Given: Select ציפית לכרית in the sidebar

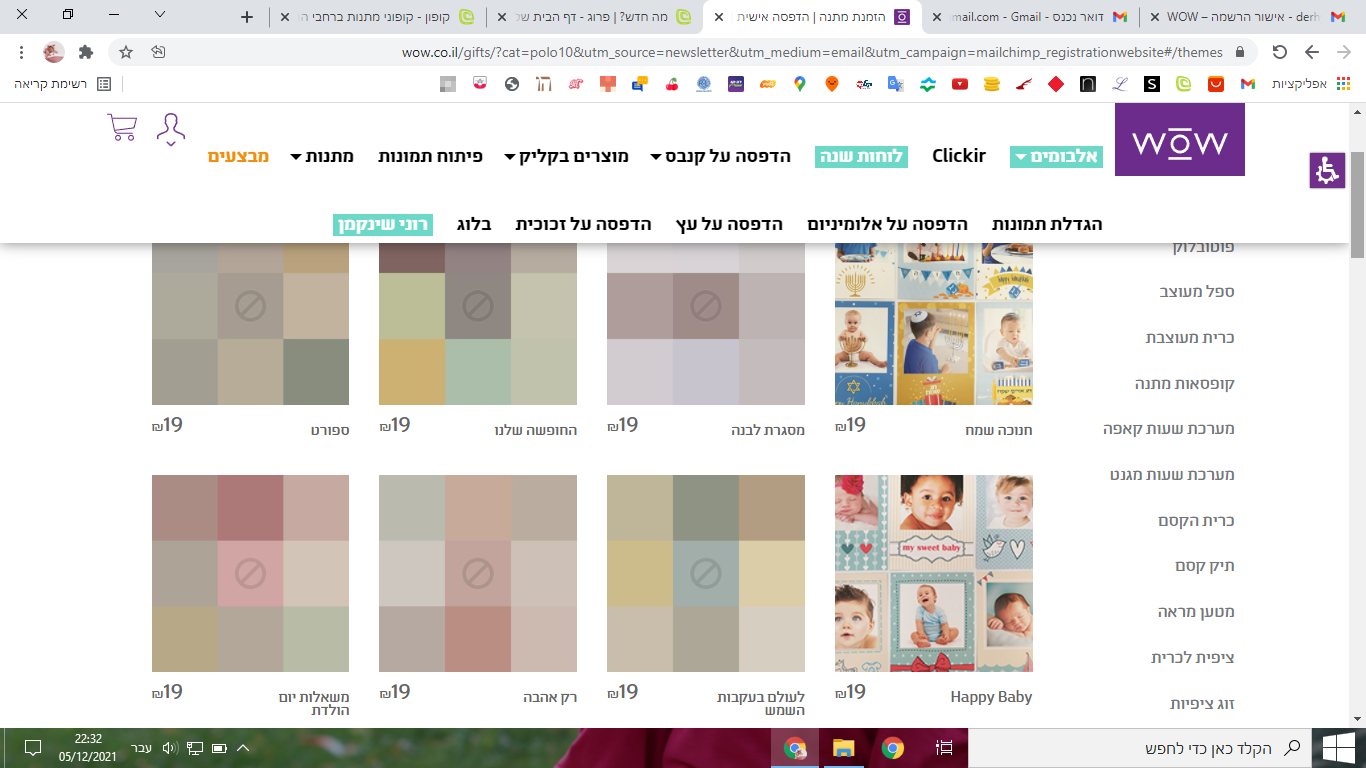Looking at the screenshot, I should point(1193,658).
